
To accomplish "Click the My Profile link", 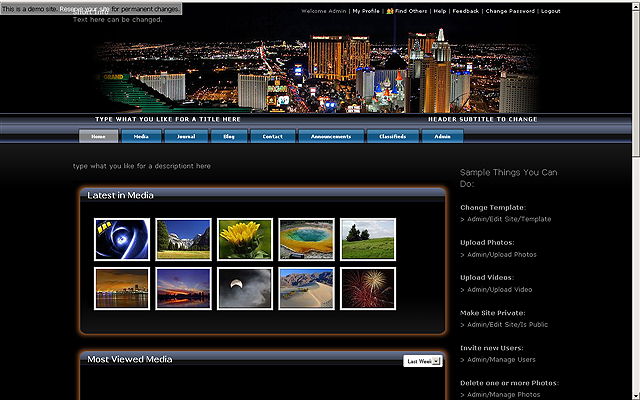I will (365, 11).
